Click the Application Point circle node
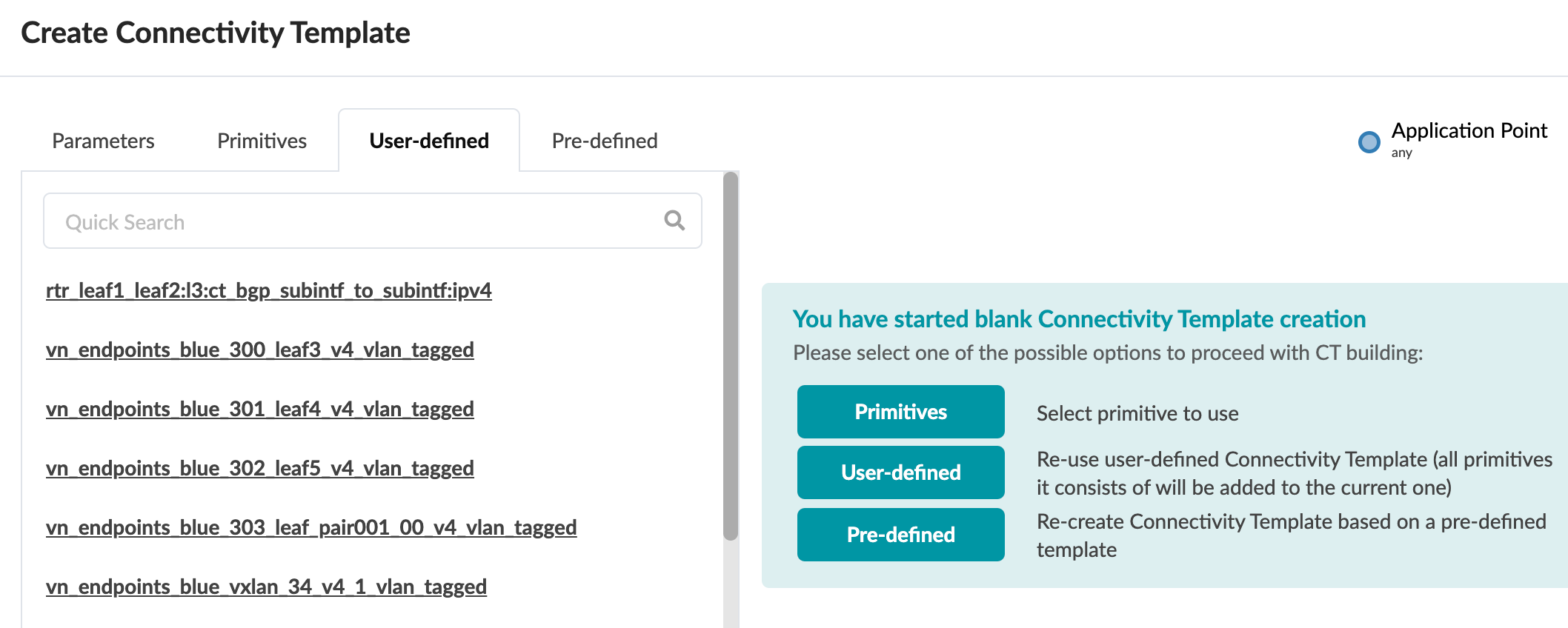Viewport: 1568px width, 628px height. pyautogui.click(x=1369, y=141)
